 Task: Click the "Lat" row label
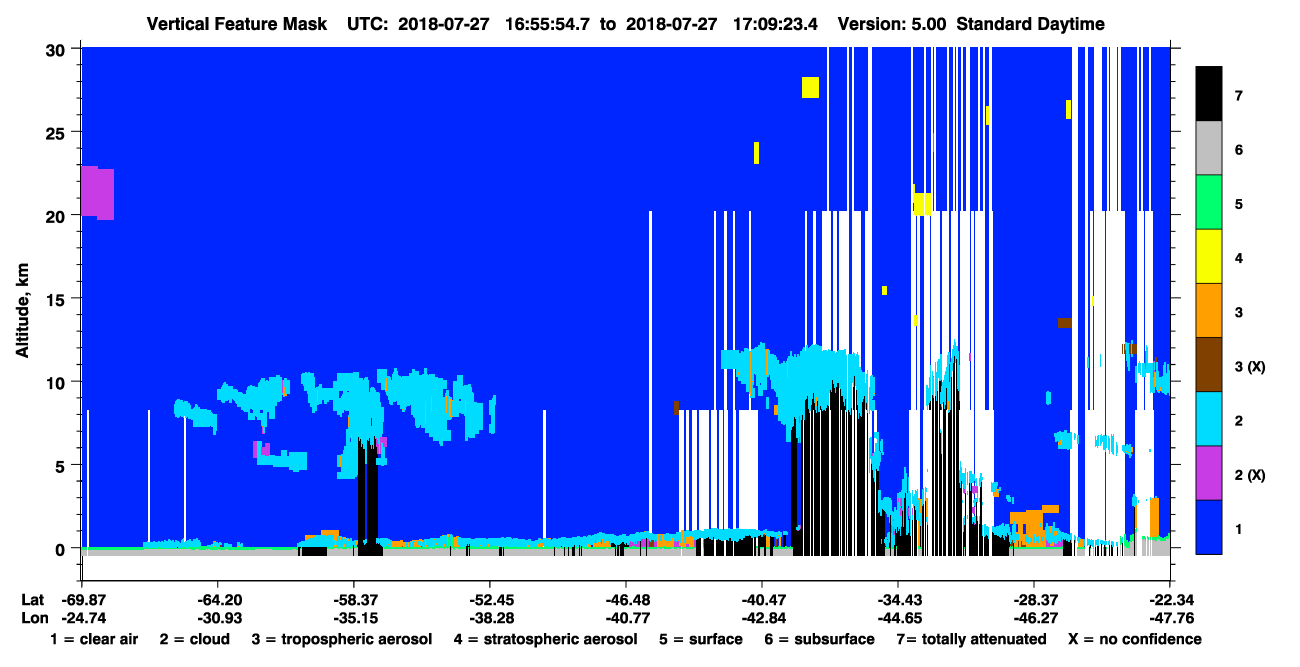pyautogui.click(x=31, y=600)
